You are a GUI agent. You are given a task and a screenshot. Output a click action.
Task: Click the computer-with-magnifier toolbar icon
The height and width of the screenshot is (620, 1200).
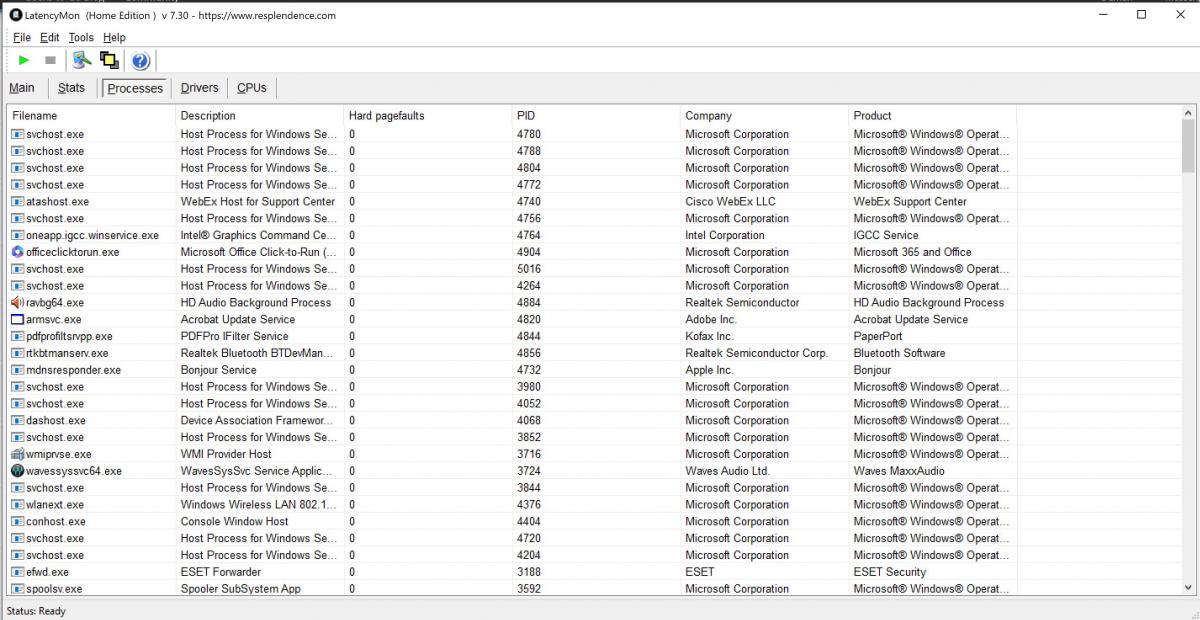(x=82, y=60)
